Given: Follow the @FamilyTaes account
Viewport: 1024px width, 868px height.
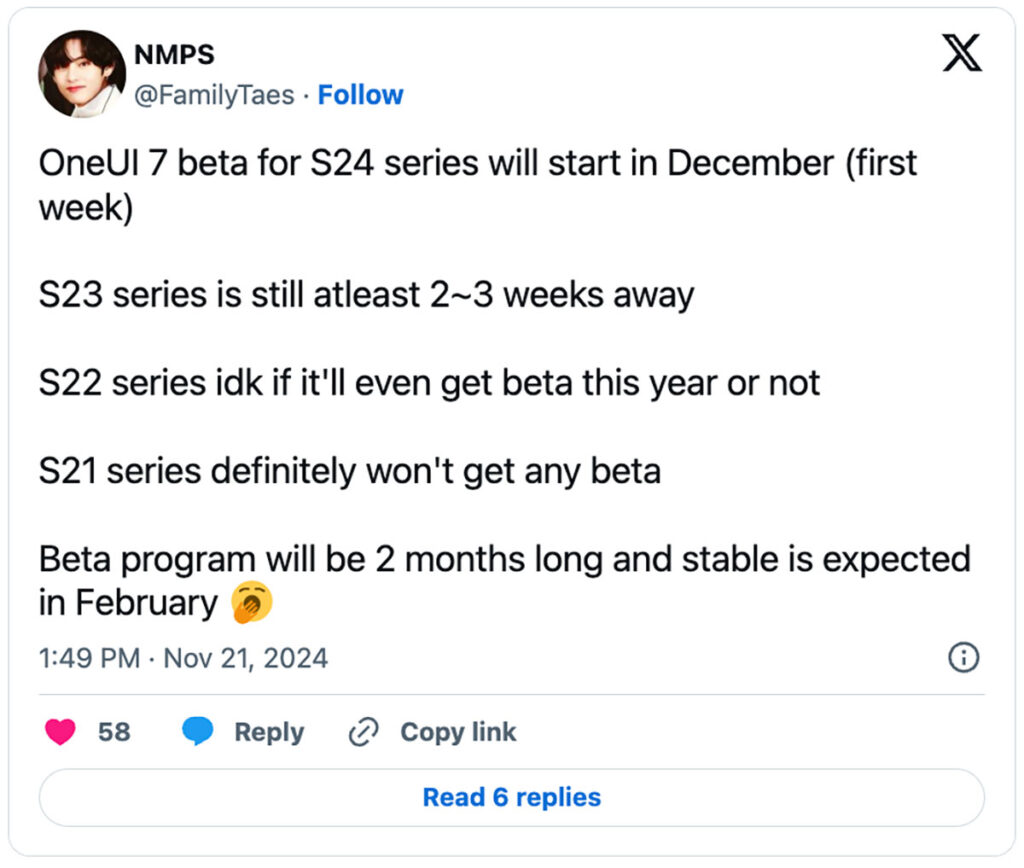Looking at the screenshot, I should (x=360, y=95).
